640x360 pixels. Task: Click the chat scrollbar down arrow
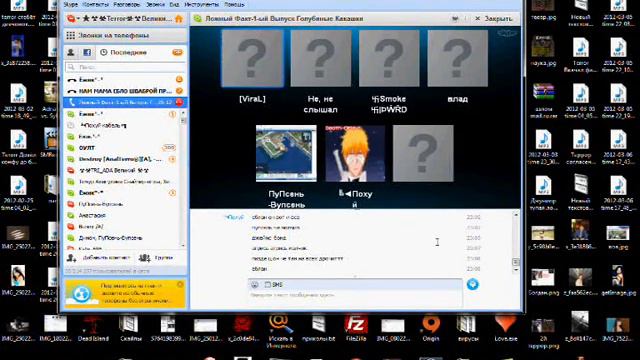(x=516, y=270)
